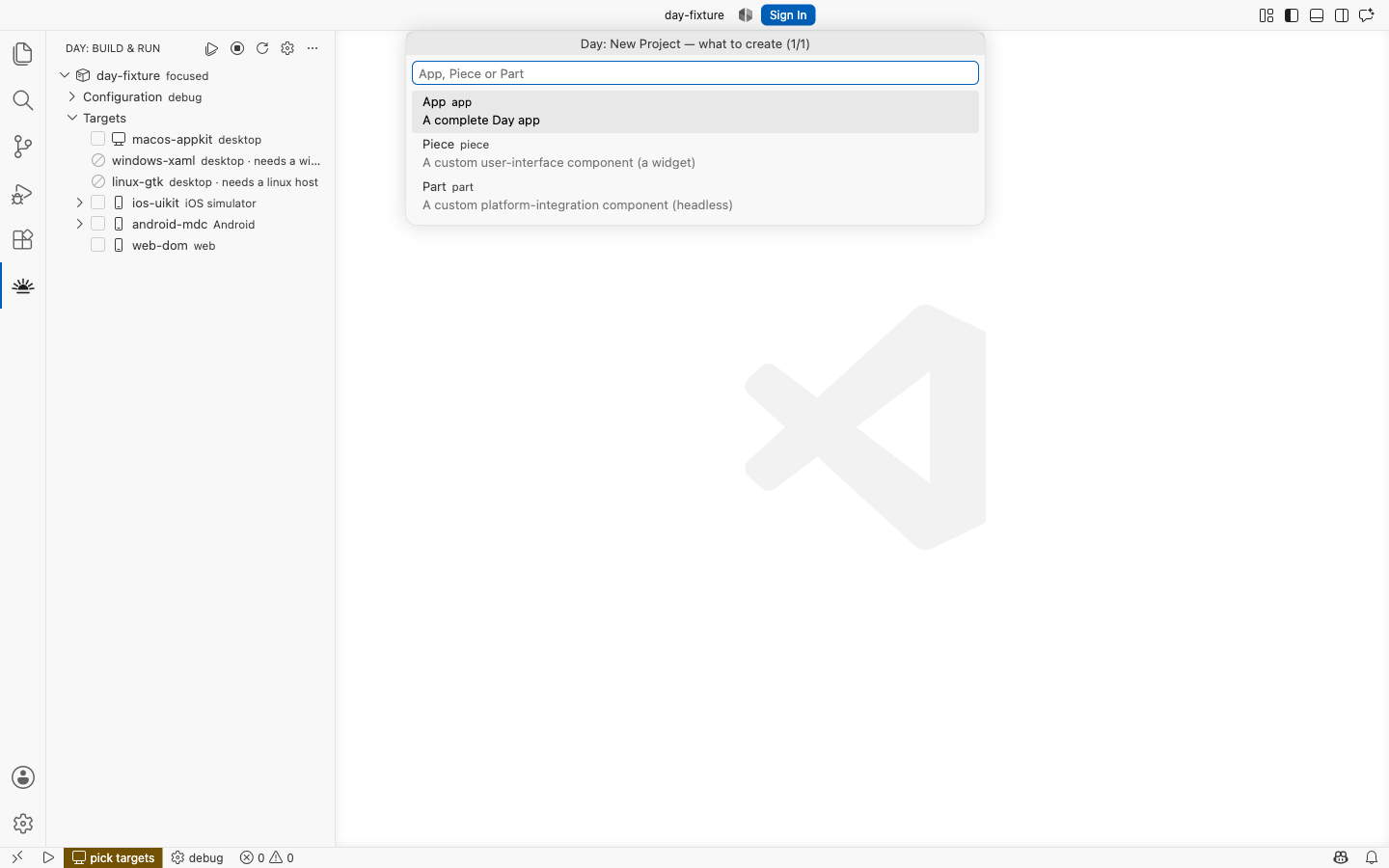Select the linux-gtk target row
This screenshot has height=868, width=1389.
click(x=191, y=181)
